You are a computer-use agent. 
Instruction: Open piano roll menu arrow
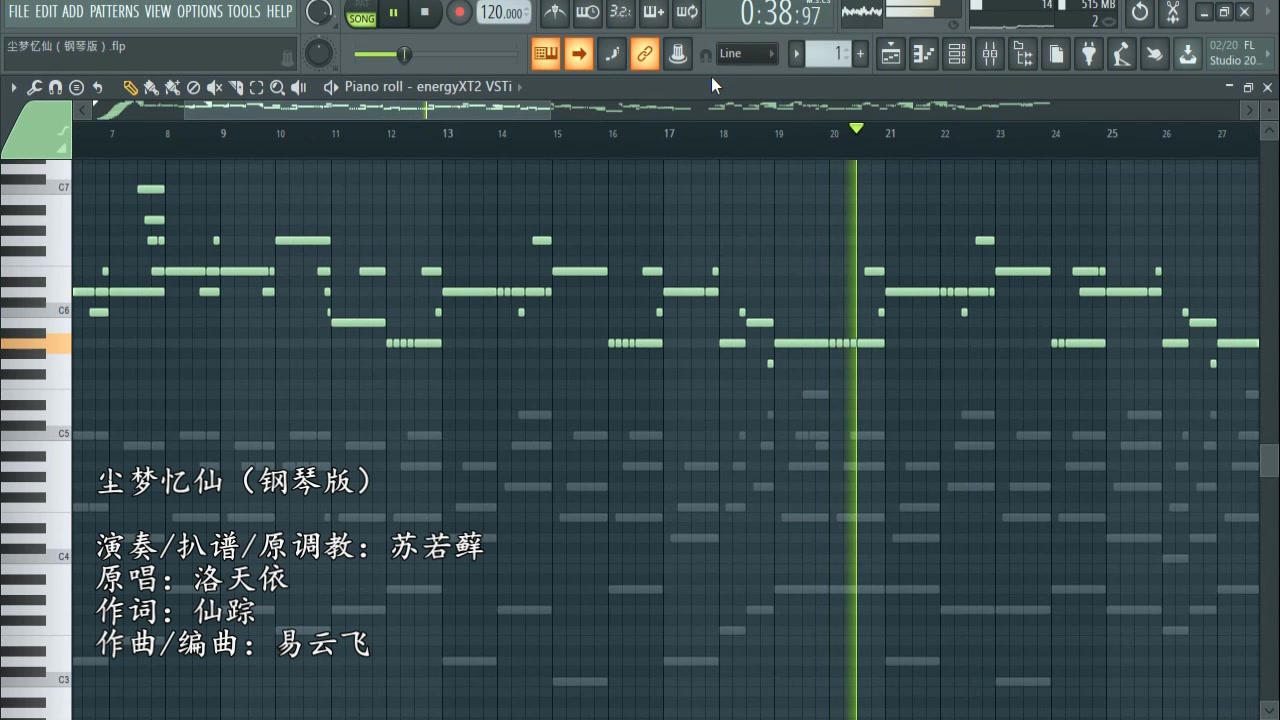coord(14,88)
